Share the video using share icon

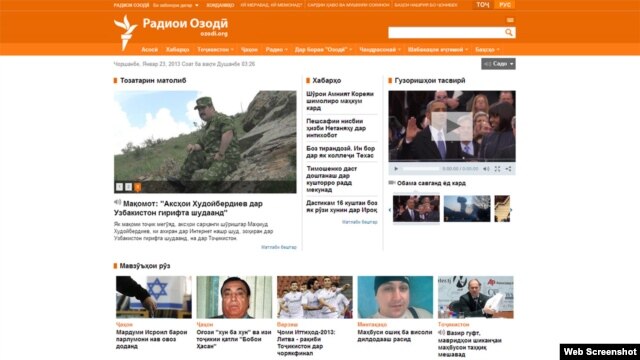pyautogui.click(x=508, y=169)
